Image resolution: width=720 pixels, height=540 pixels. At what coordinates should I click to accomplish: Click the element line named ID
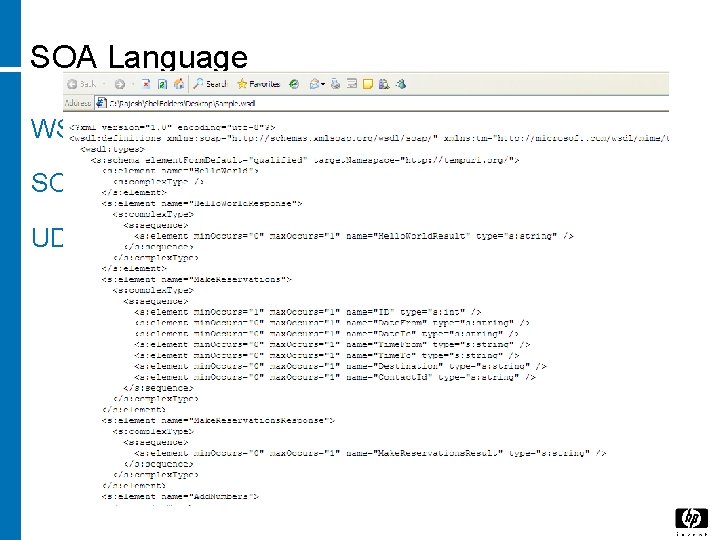308,312
